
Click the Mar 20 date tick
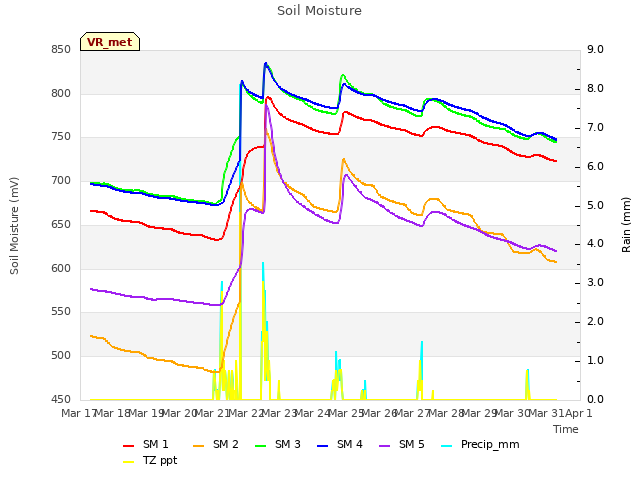point(180,414)
